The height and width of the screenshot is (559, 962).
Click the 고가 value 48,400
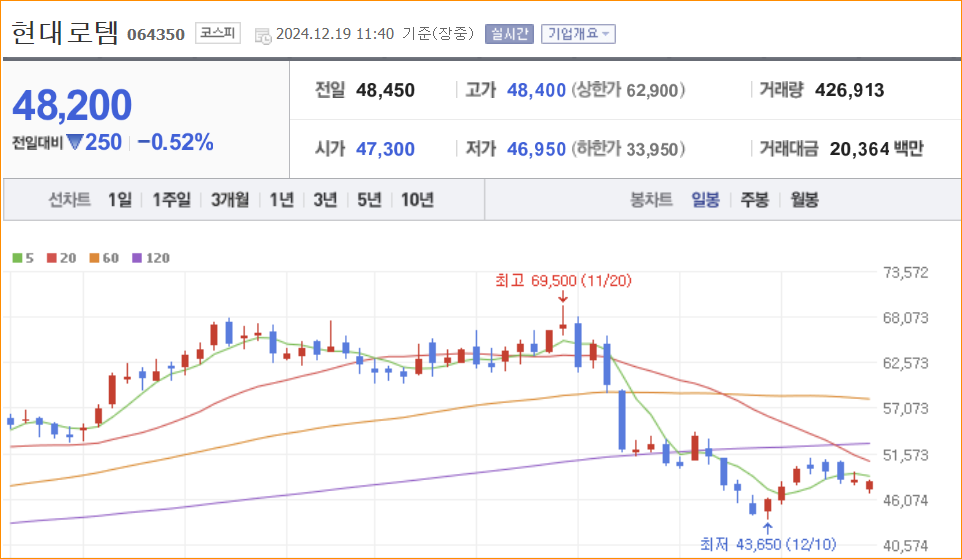tap(536, 90)
